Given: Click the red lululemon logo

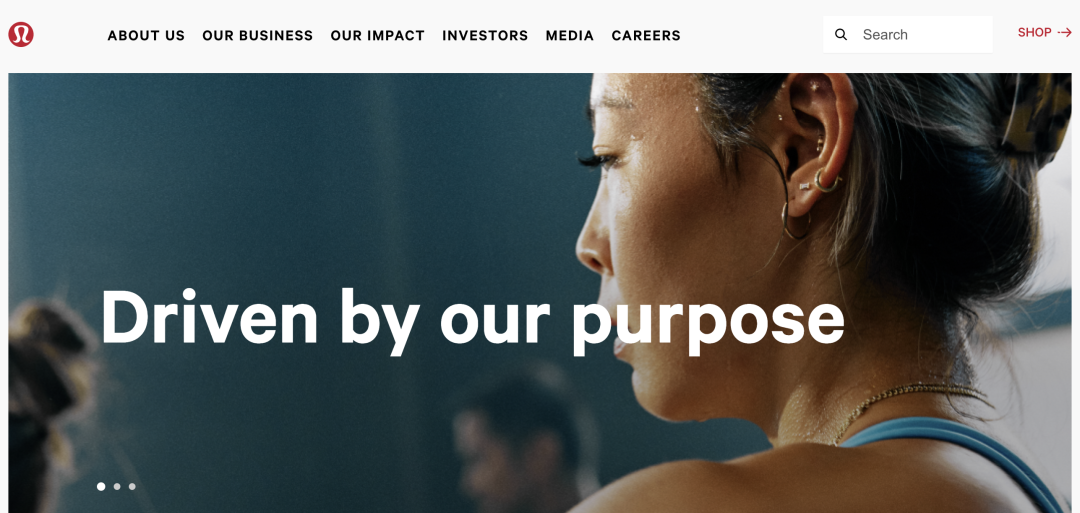Looking at the screenshot, I should (21, 34).
